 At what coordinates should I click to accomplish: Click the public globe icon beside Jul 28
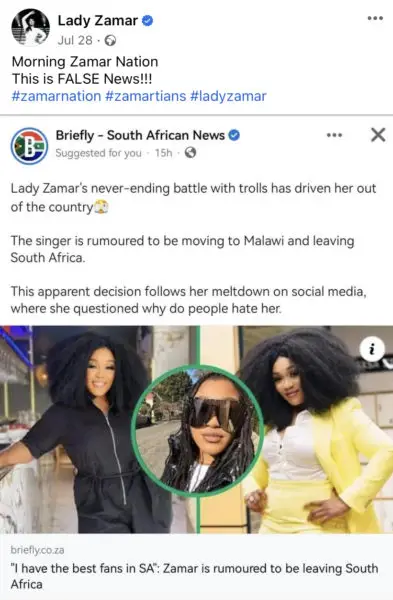tap(111, 41)
